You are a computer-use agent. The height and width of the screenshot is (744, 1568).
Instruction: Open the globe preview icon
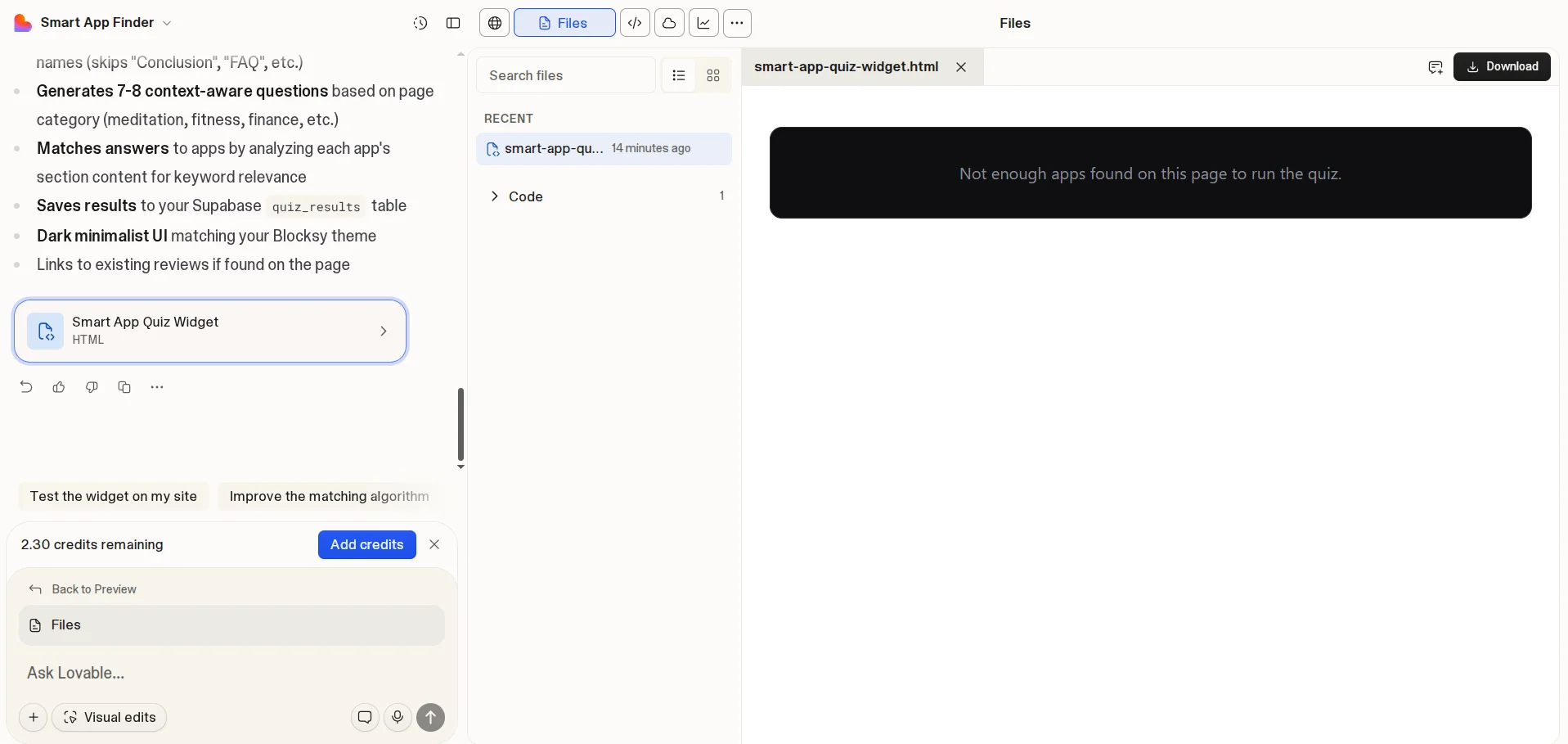coord(495,23)
